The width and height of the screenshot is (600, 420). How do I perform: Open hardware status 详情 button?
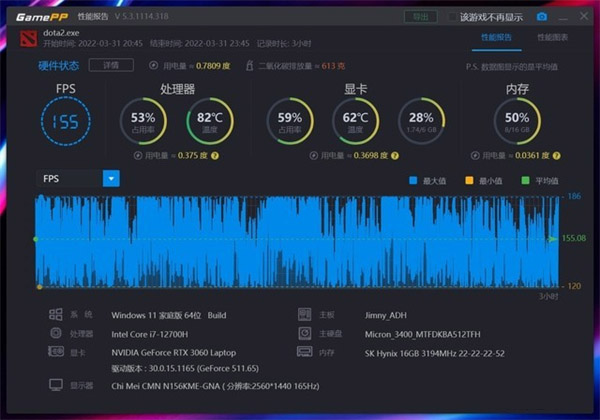point(111,65)
